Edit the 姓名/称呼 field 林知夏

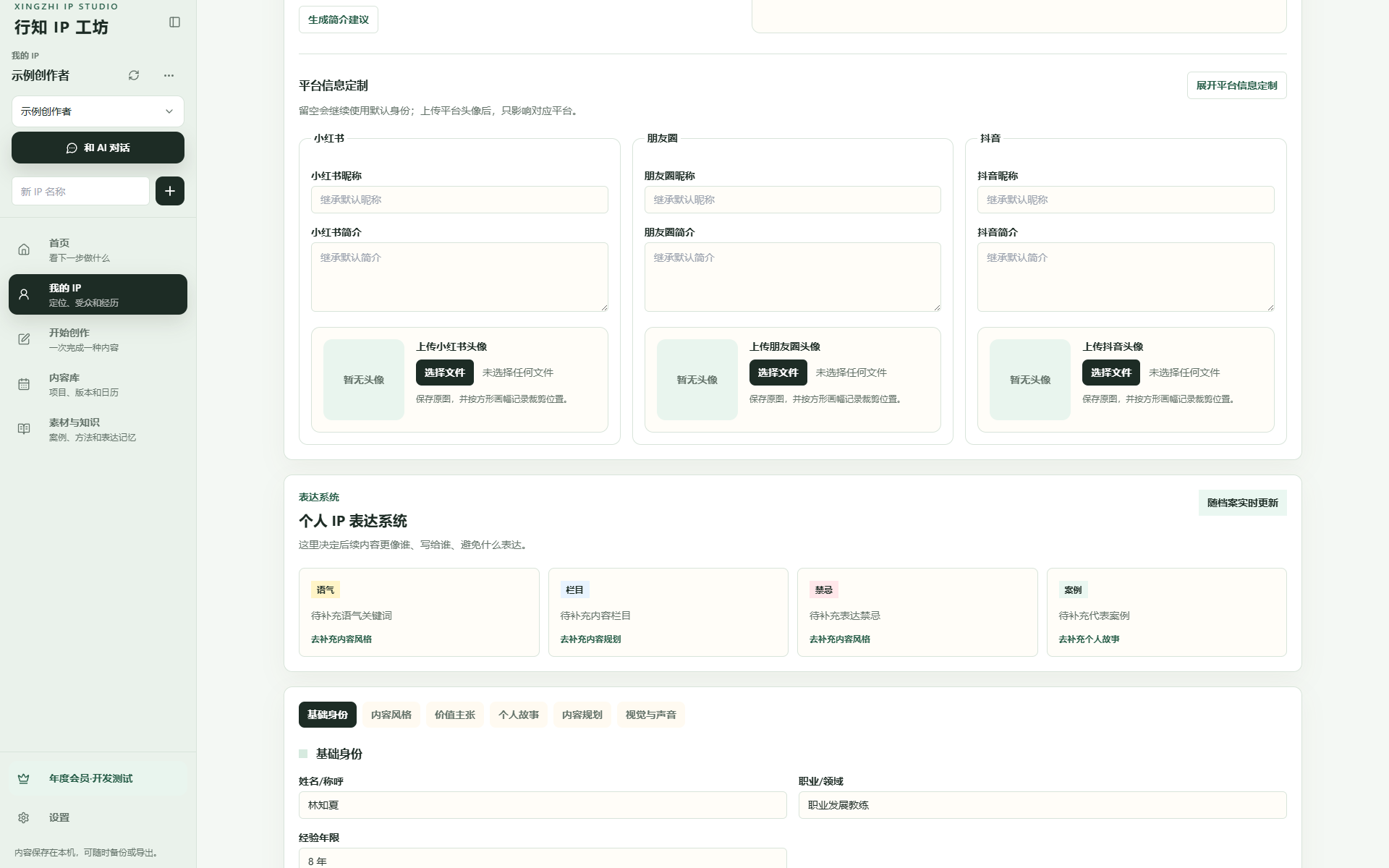pyautogui.click(x=543, y=805)
